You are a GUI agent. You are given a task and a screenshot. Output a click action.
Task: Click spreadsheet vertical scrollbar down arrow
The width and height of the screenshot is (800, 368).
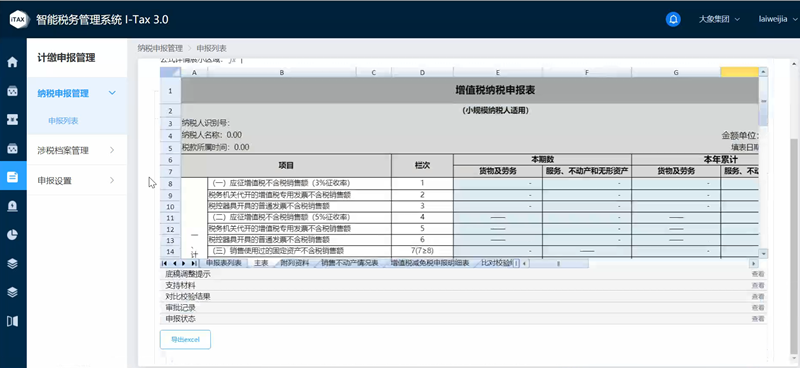coord(763,253)
